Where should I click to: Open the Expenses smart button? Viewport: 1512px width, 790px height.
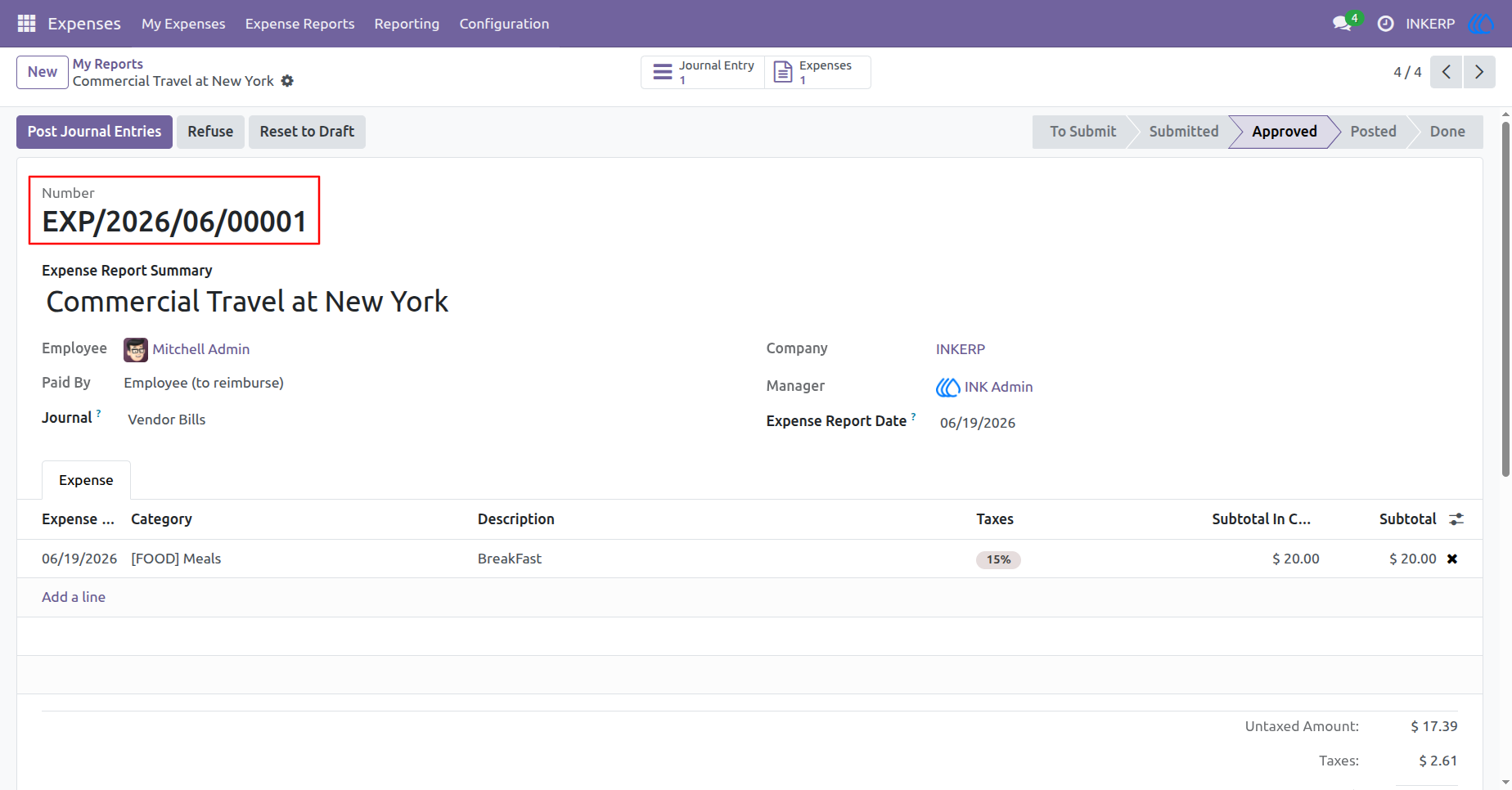[817, 72]
